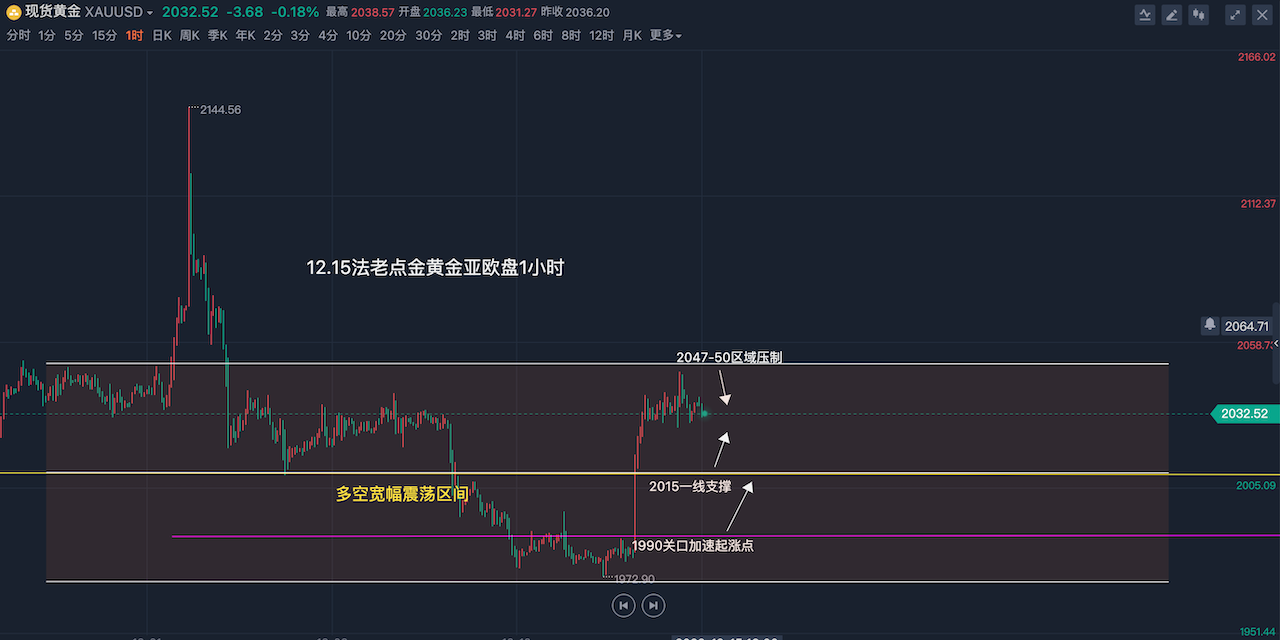This screenshot has width=1280, height=640.
Task: Expand the chart to fullscreen
Action: (x=1236, y=14)
